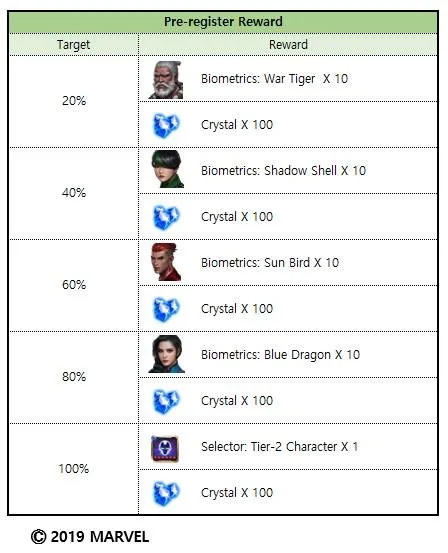Click the crystal icon in the 60% row
Screen dimensions: 448x553
coord(166,309)
